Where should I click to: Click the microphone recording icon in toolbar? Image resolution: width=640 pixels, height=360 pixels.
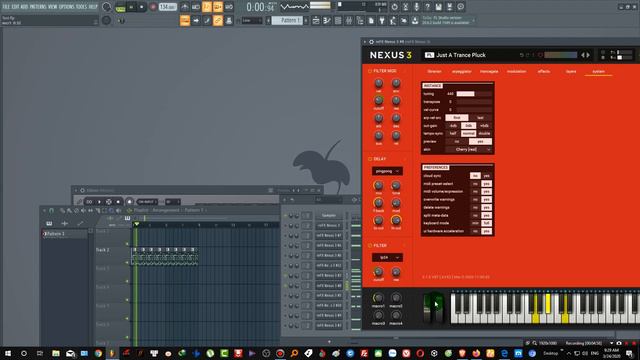416,7
